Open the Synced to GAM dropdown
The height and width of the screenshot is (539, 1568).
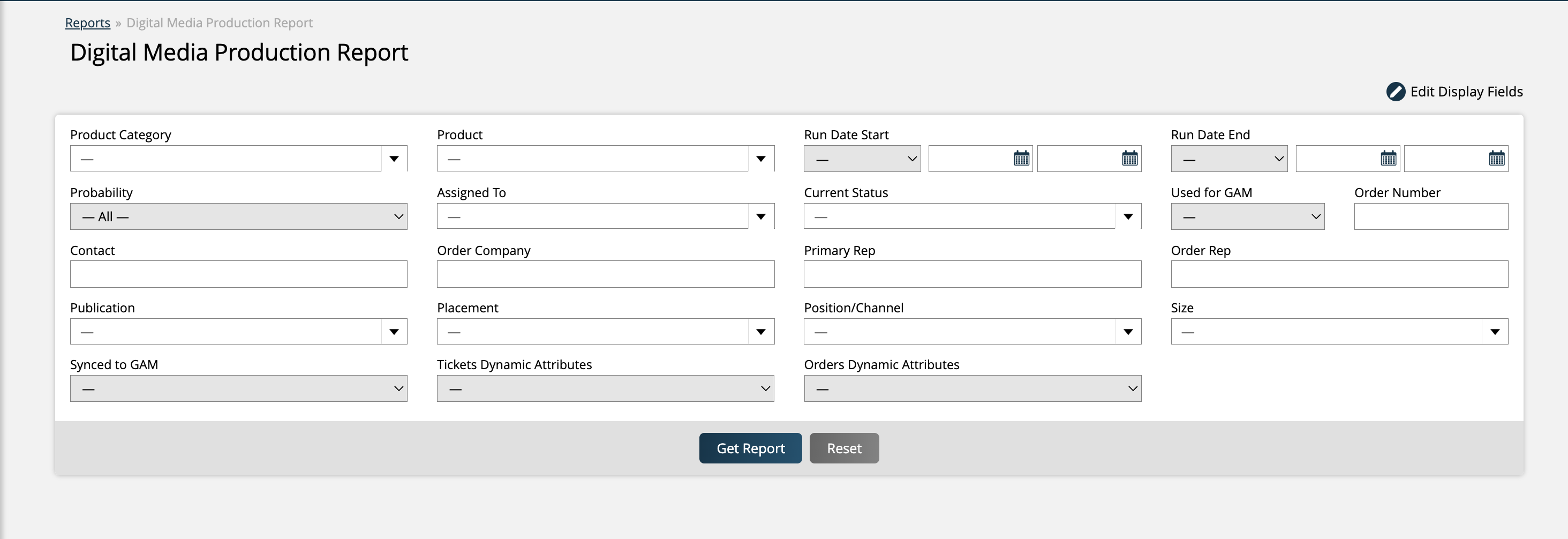238,388
